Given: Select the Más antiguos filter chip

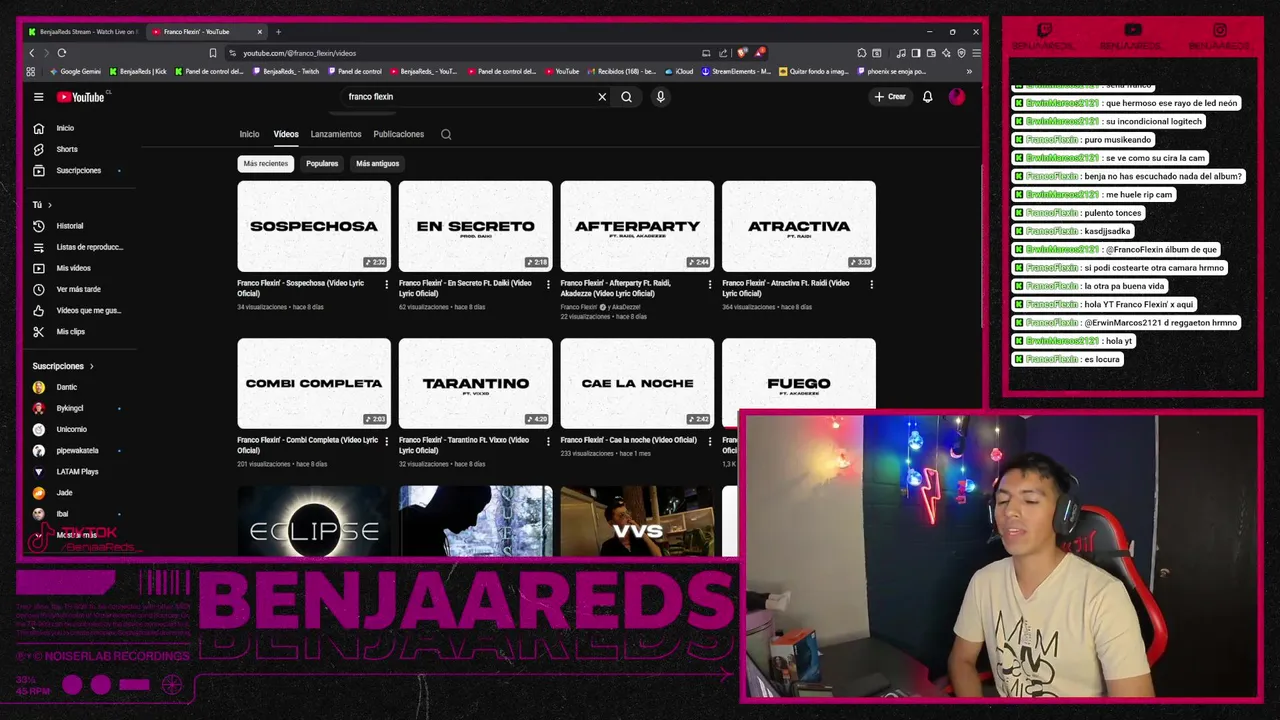Looking at the screenshot, I should tap(377, 163).
